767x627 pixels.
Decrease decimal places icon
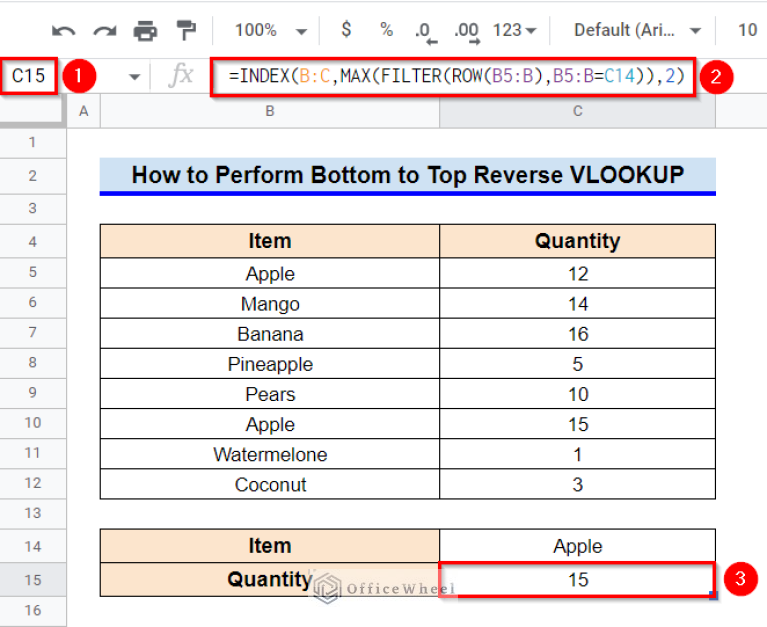coord(425,32)
